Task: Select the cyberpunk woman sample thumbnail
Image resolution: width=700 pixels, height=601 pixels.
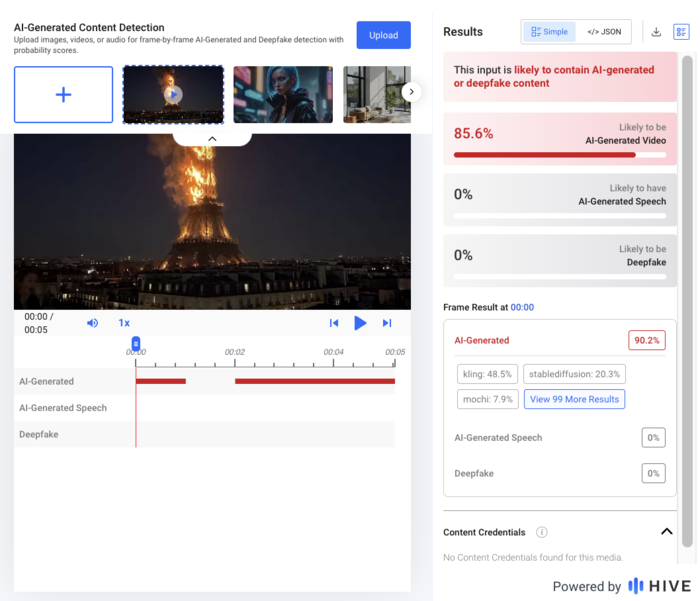Action: click(283, 95)
